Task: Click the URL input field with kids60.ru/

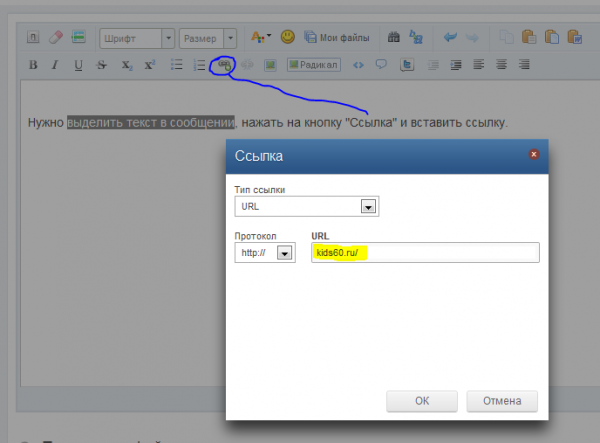Action: click(425, 253)
